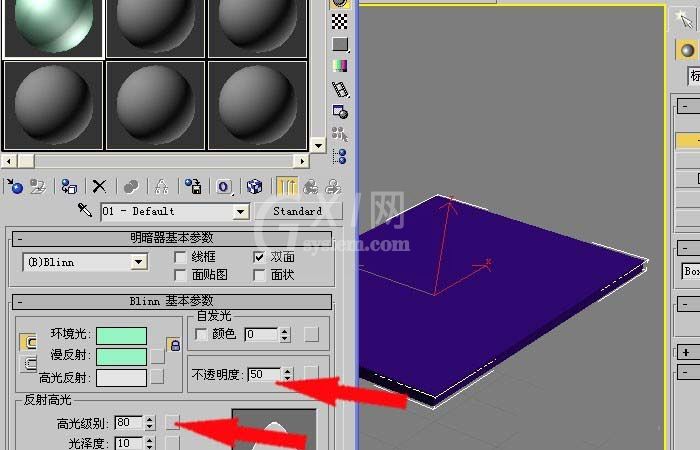Select the green glossy material sample slot
This screenshot has width=700, height=450.
[53, 28]
